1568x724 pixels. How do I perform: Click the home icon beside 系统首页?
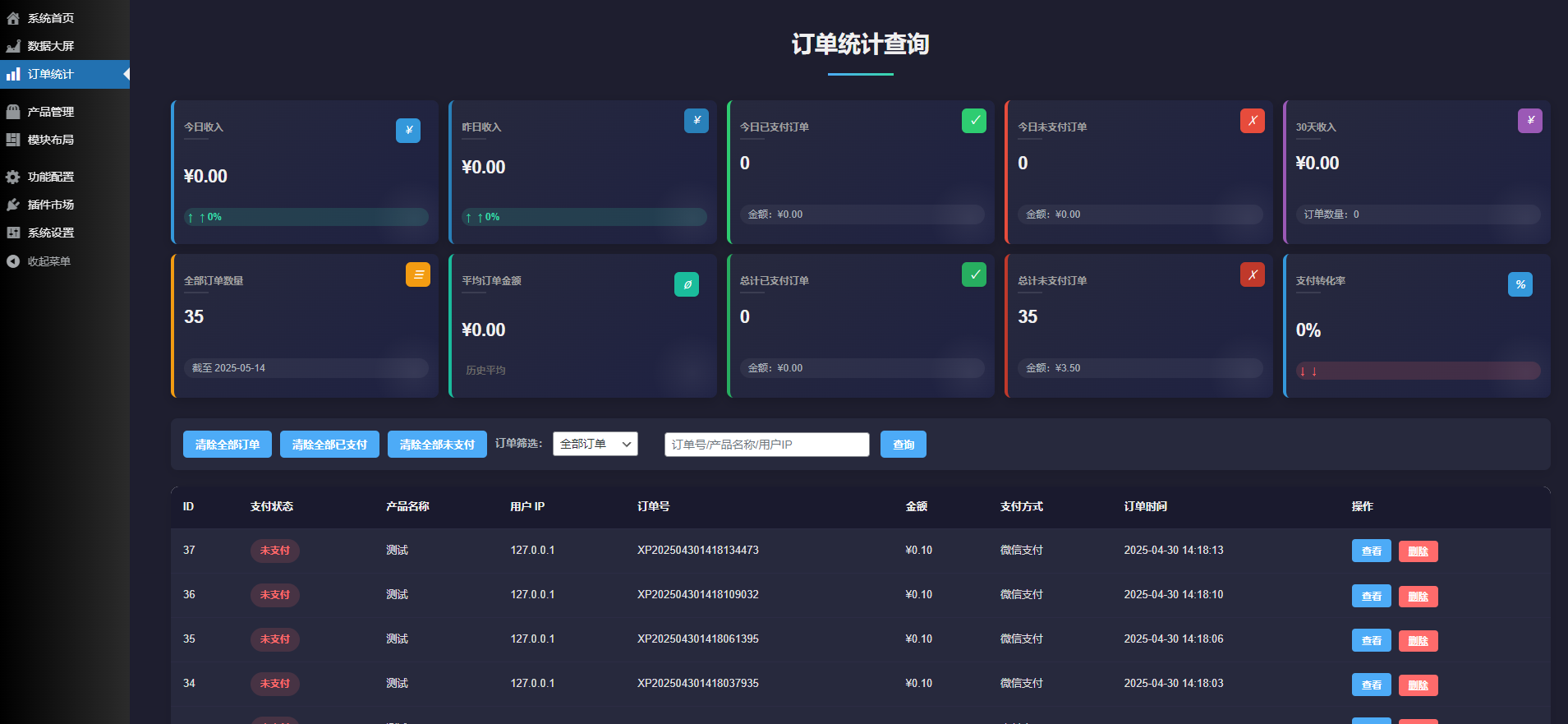pos(13,18)
